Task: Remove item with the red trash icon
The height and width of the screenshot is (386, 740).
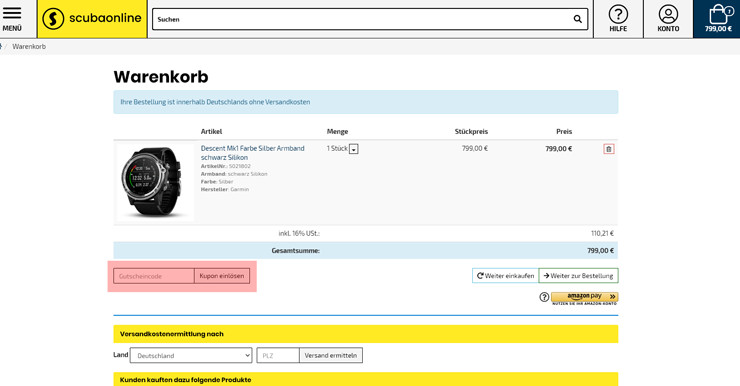Action: [608, 149]
